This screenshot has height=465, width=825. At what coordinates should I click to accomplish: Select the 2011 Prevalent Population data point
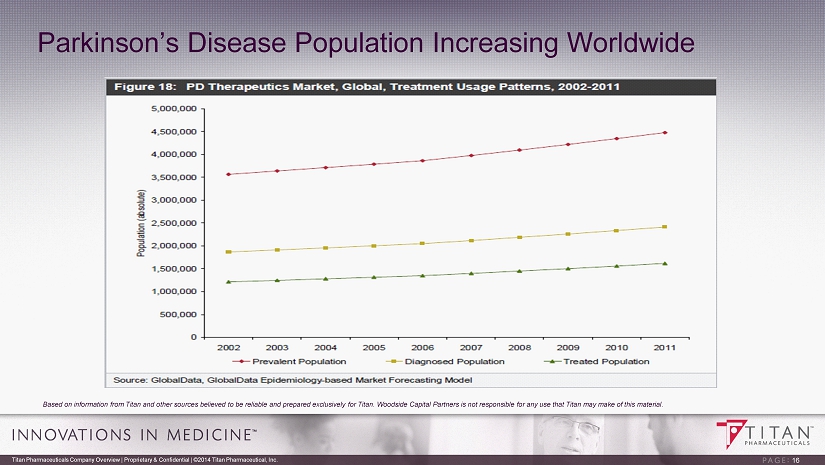pyautogui.click(x=665, y=132)
